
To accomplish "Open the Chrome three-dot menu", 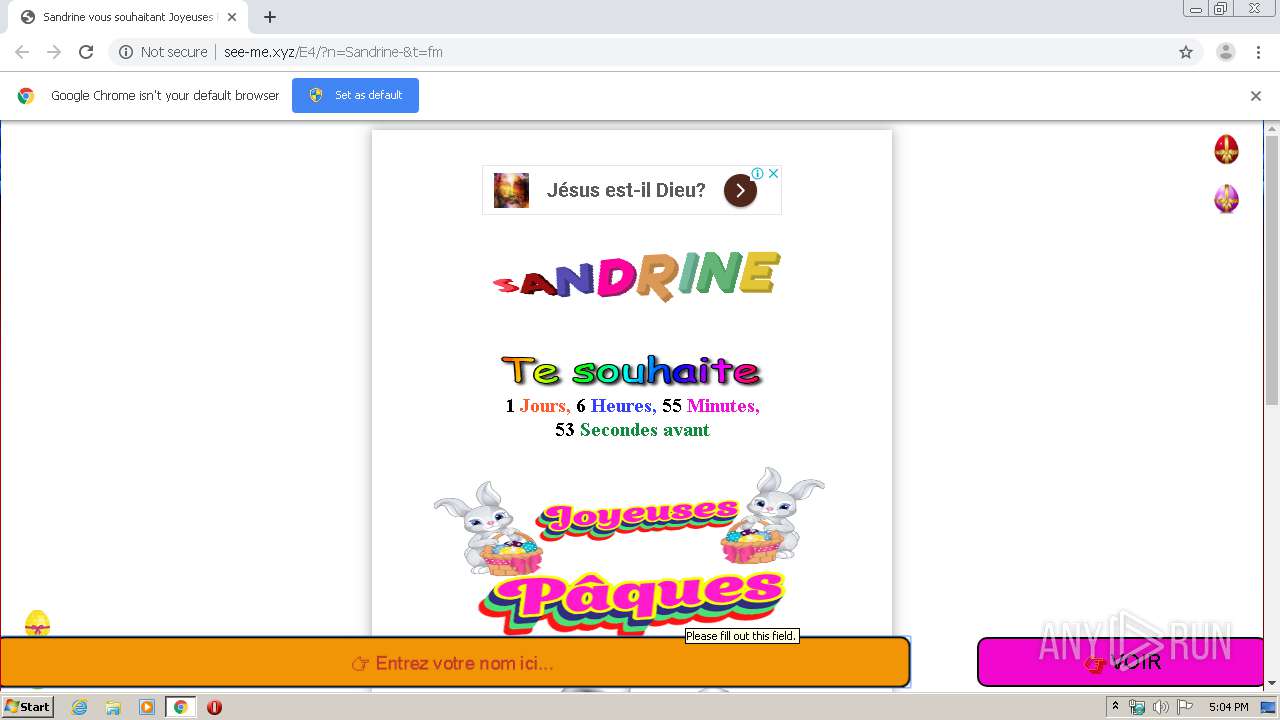I will (x=1259, y=52).
